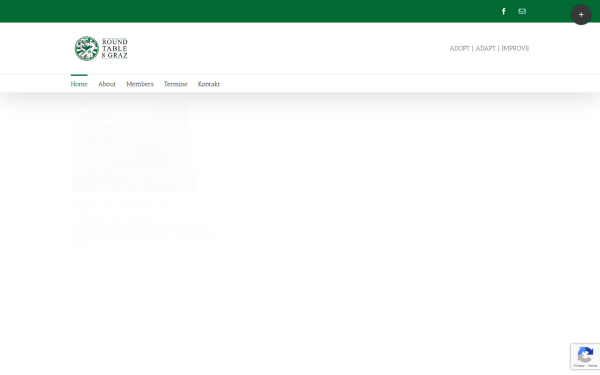This screenshot has width=600, height=375.
Task: Click the Round Table 8 Graz logo
Action: click(101, 49)
